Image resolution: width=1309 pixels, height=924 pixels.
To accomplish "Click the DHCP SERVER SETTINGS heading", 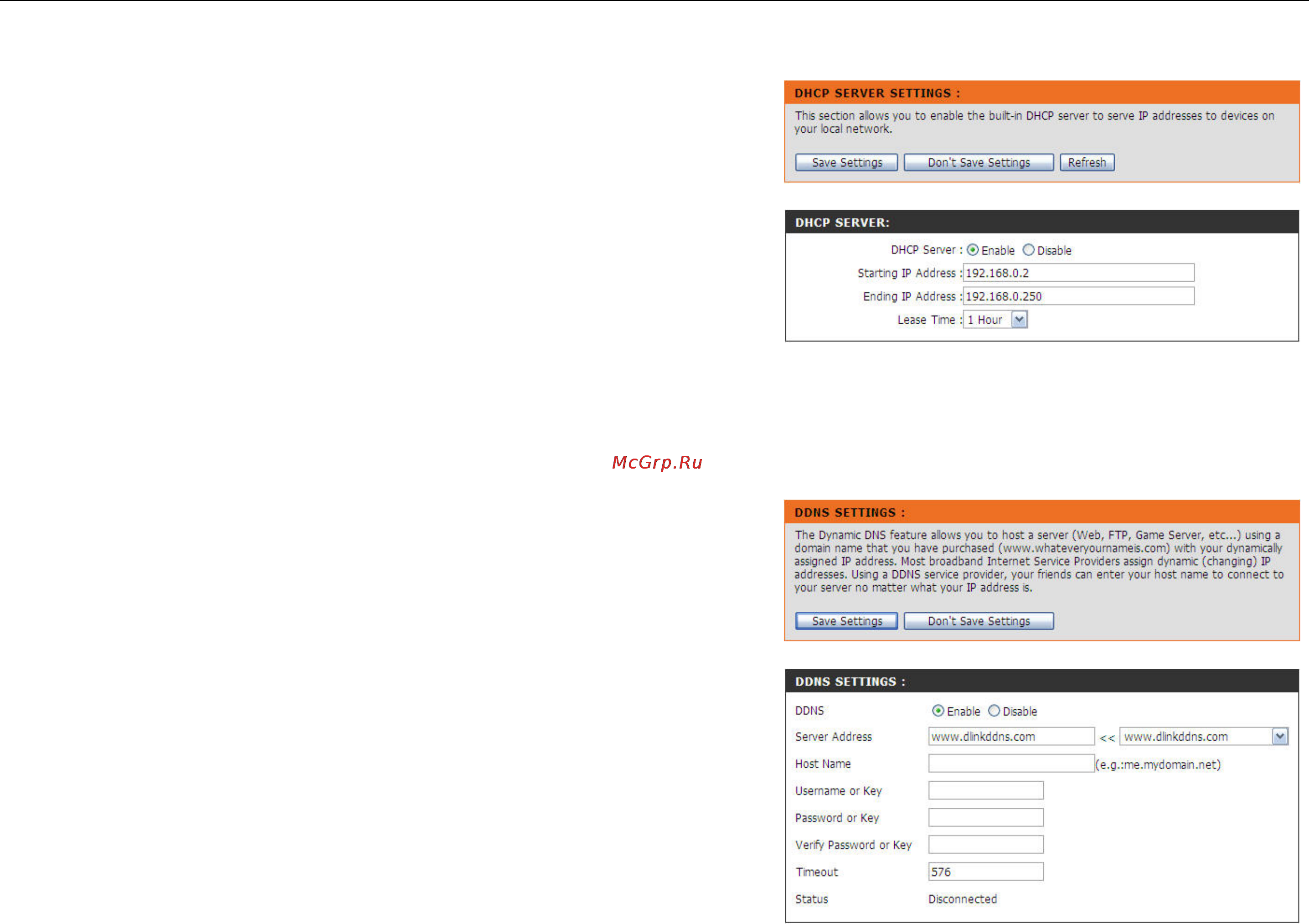I will (x=877, y=93).
